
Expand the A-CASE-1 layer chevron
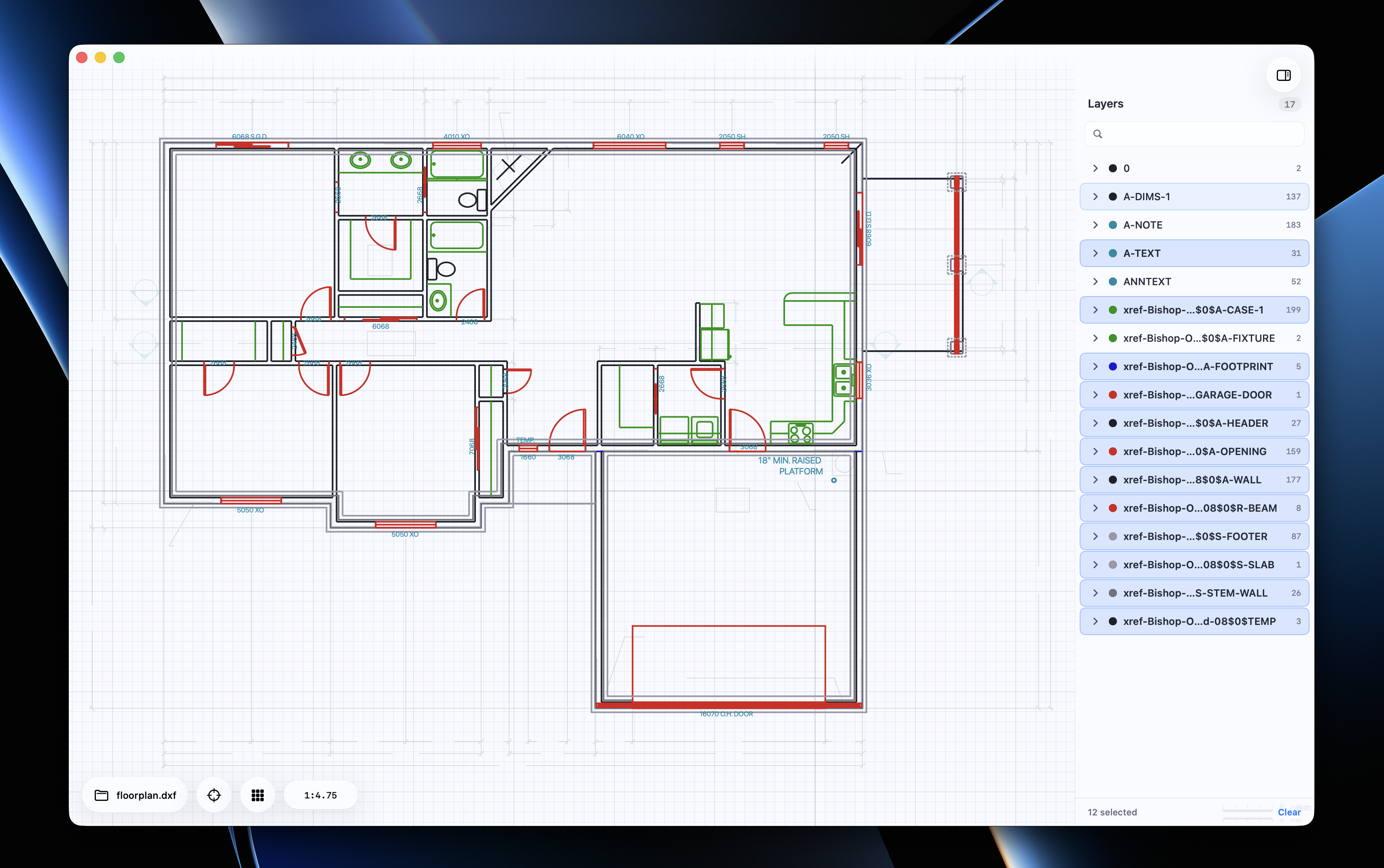tap(1095, 310)
